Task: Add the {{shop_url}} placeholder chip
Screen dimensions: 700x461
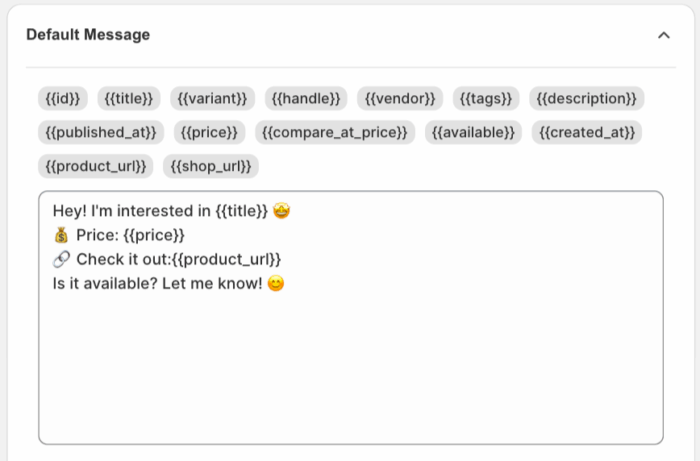Action: 210,166
